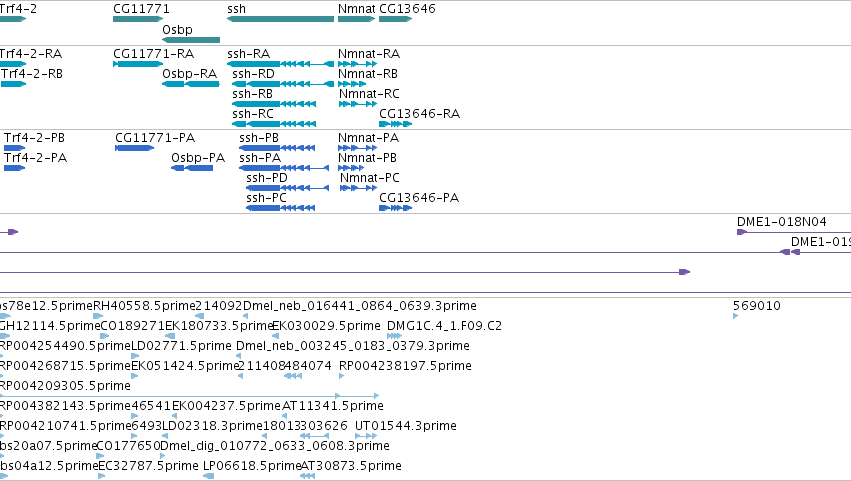The height and width of the screenshot is (481, 851).
Task: Select the Osbp gene label
Action: [177, 29]
